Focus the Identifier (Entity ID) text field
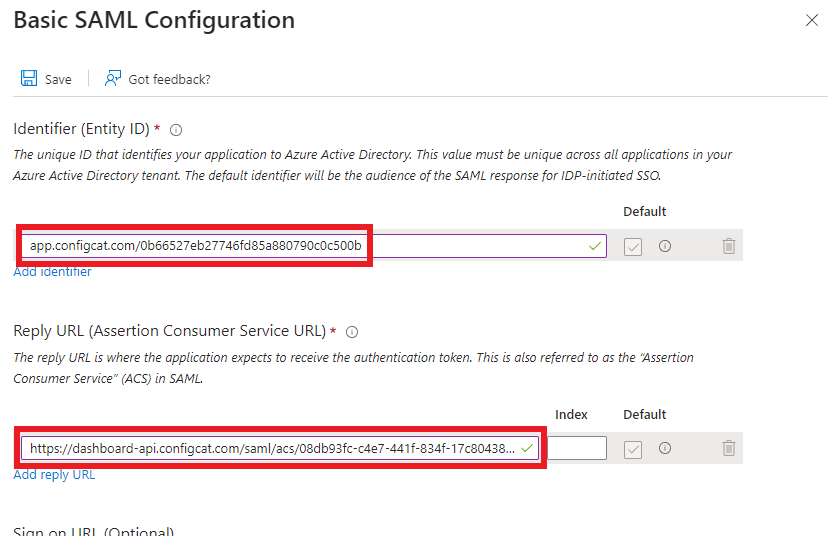Image resolution: width=832 pixels, height=536 pixels. click(x=300, y=246)
